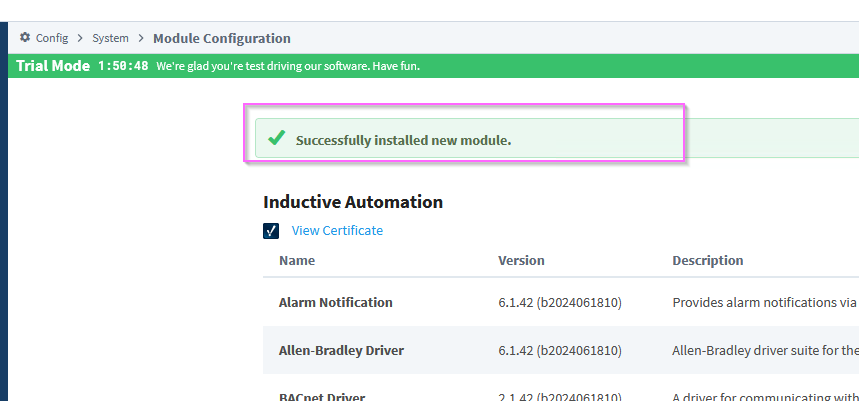Select the Allen-Bradley Driver module name
The width and height of the screenshot is (859, 401).
(x=341, y=350)
